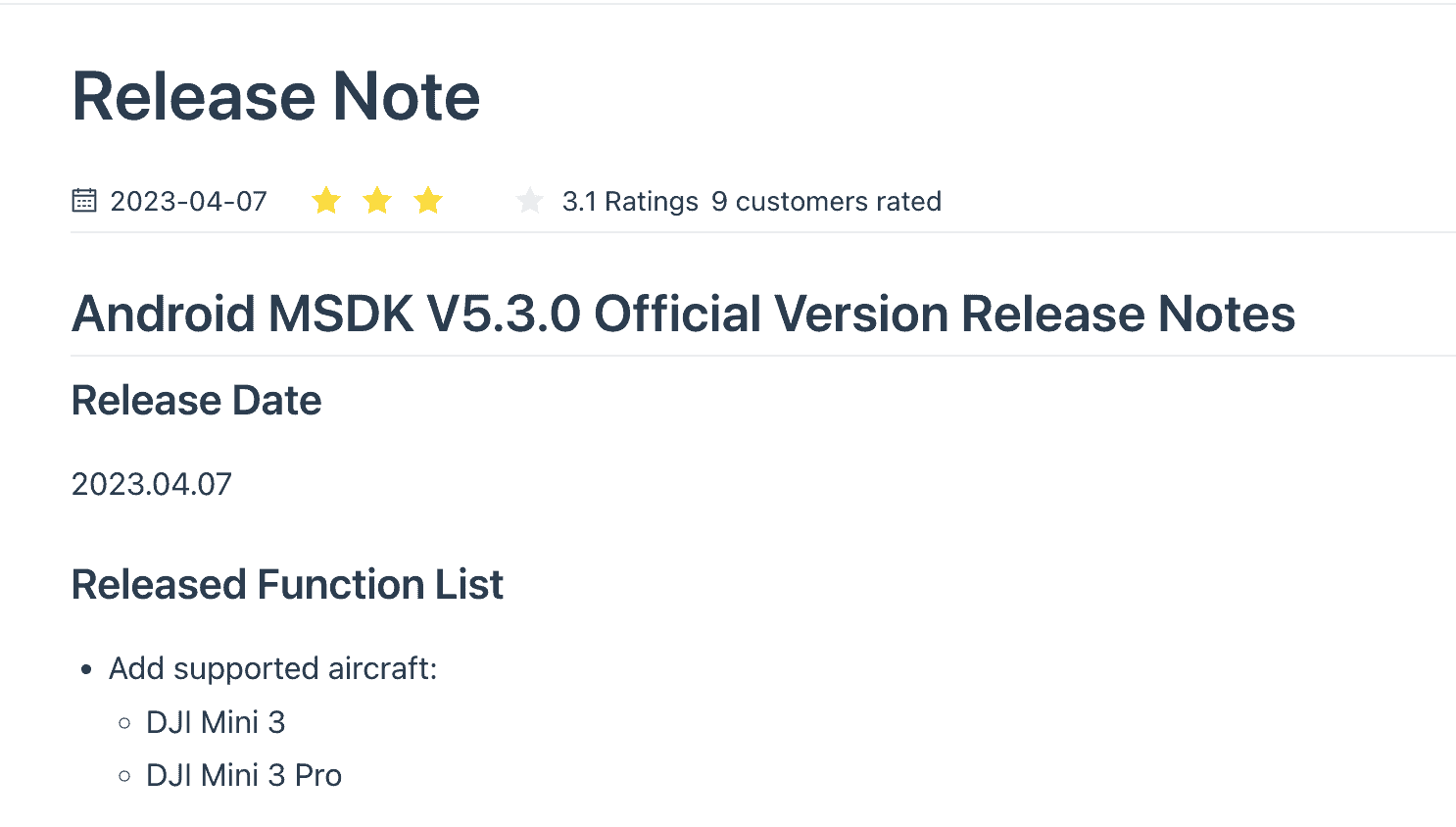This screenshot has height=827, width=1456.
Task: Click the Release Date section heading
Action: pyautogui.click(x=196, y=401)
